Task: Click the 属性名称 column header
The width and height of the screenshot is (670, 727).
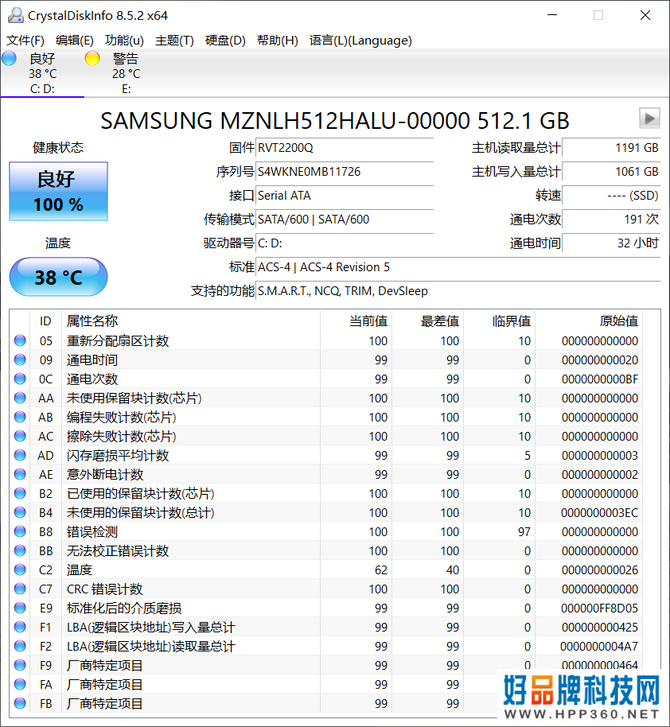Action: [x=191, y=321]
